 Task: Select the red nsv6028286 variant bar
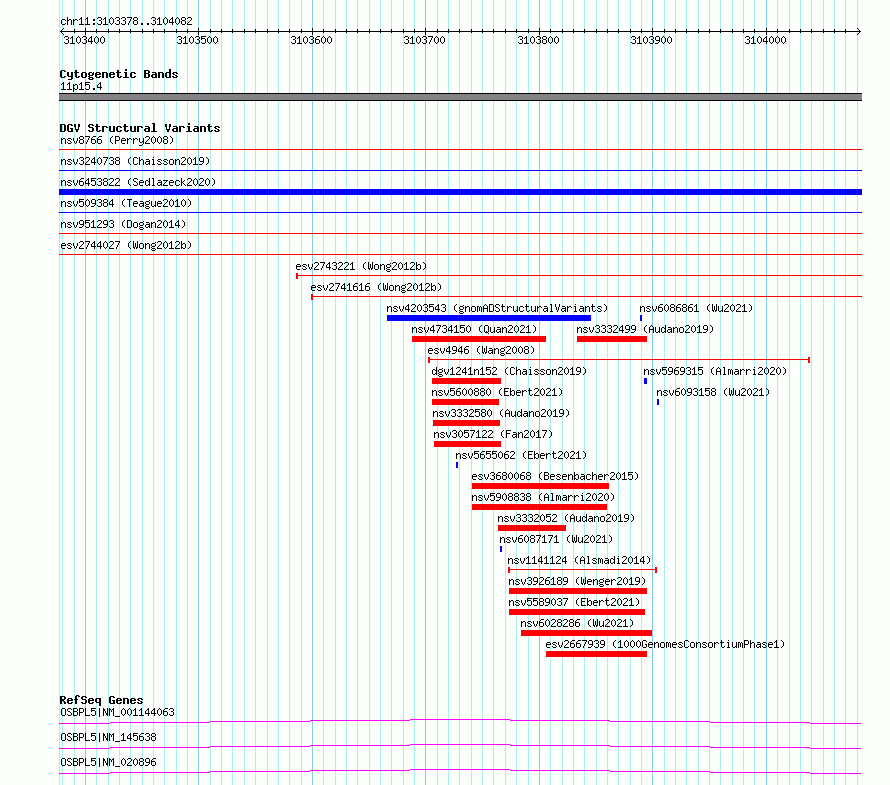coord(586,633)
